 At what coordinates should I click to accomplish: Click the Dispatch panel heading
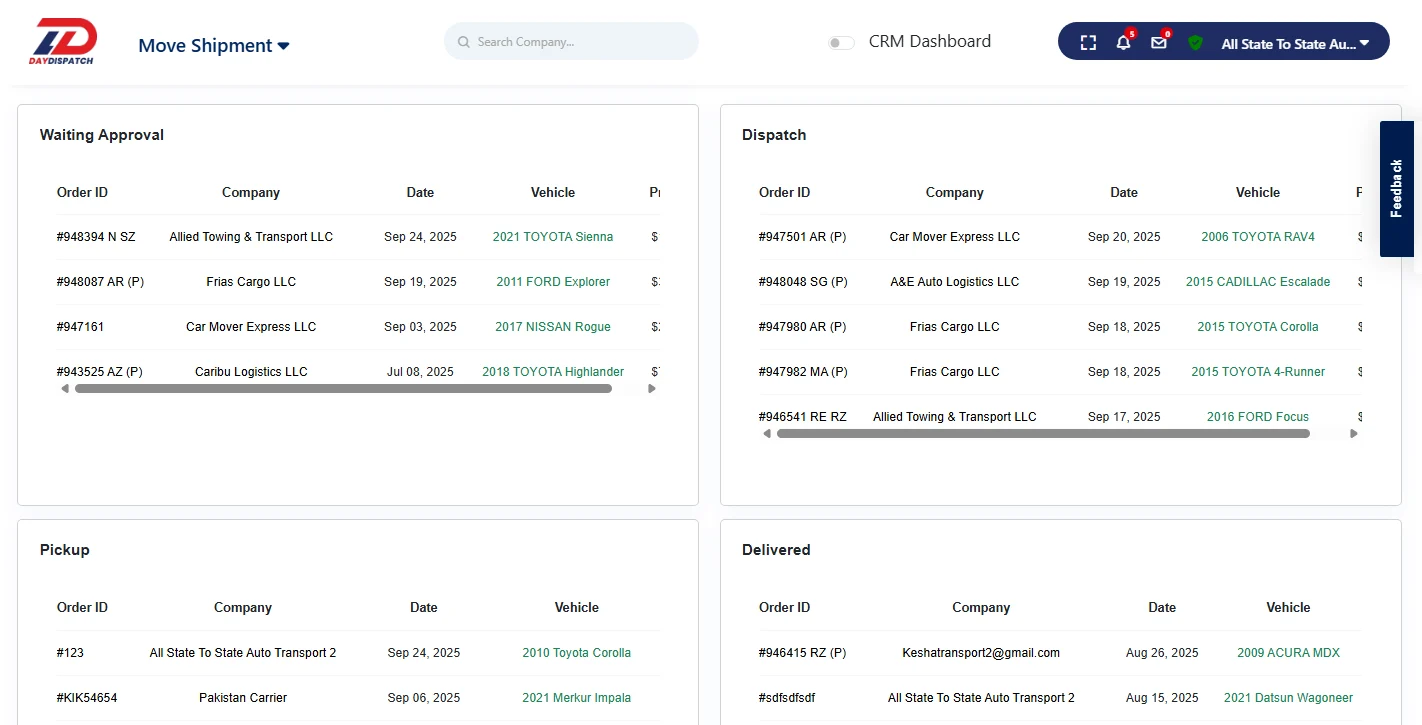(x=774, y=135)
